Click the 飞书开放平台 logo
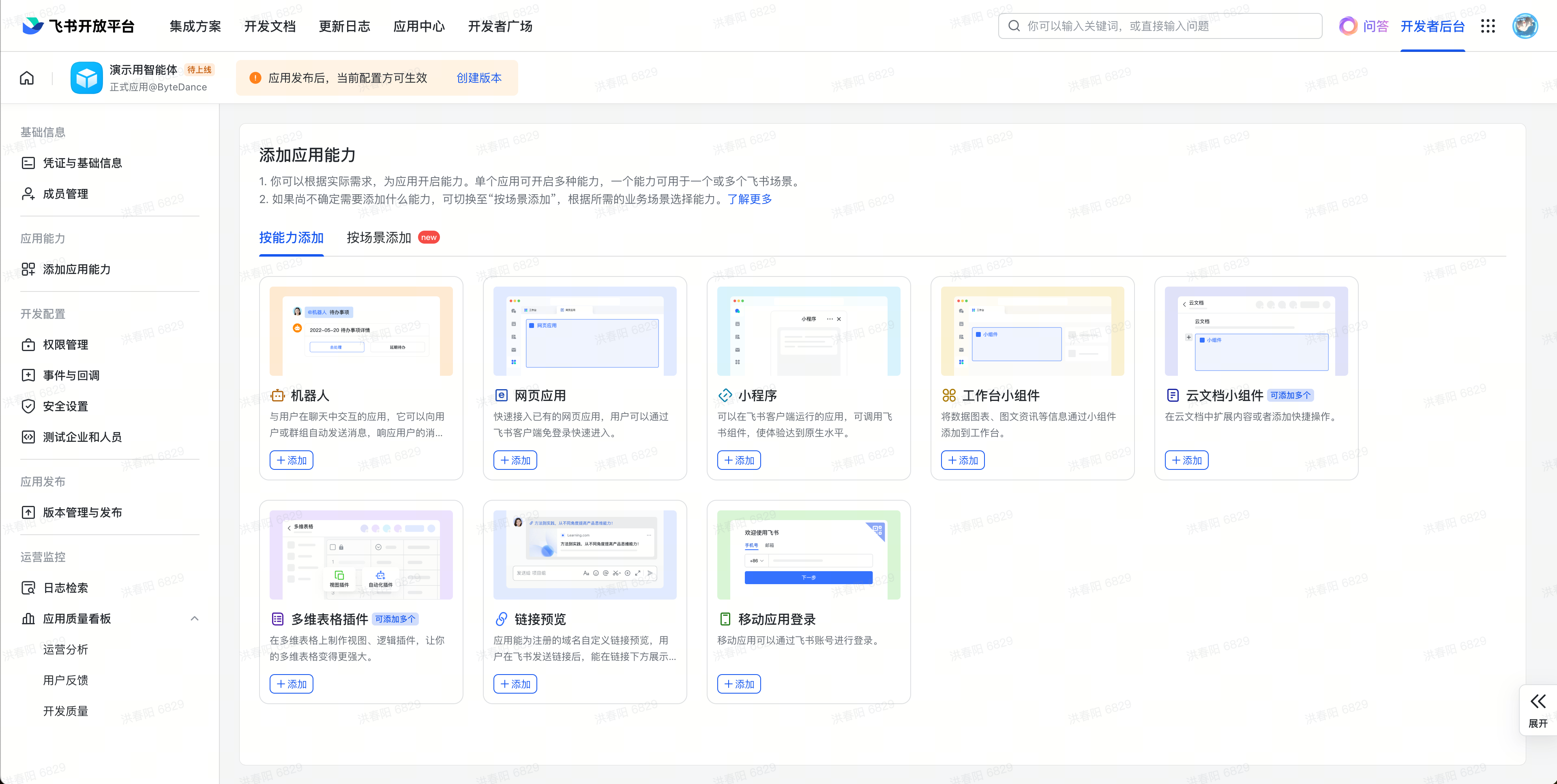1557x784 pixels. 78,26
